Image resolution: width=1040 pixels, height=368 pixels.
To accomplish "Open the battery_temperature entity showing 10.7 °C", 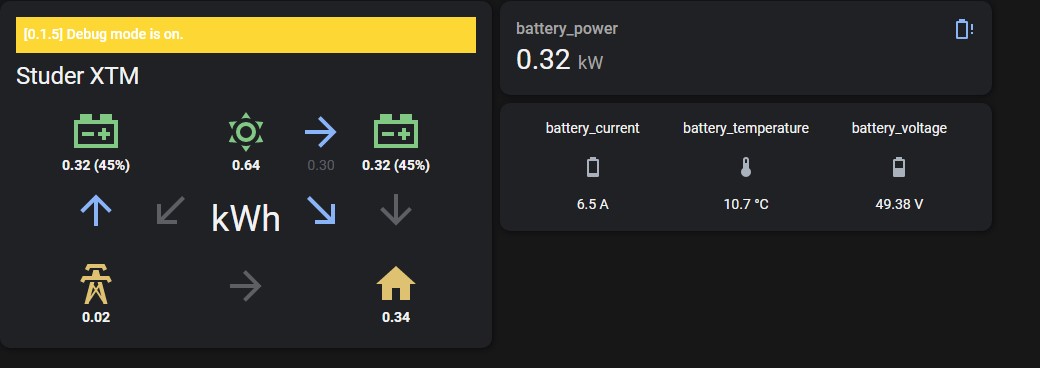I will coord(746,166).
